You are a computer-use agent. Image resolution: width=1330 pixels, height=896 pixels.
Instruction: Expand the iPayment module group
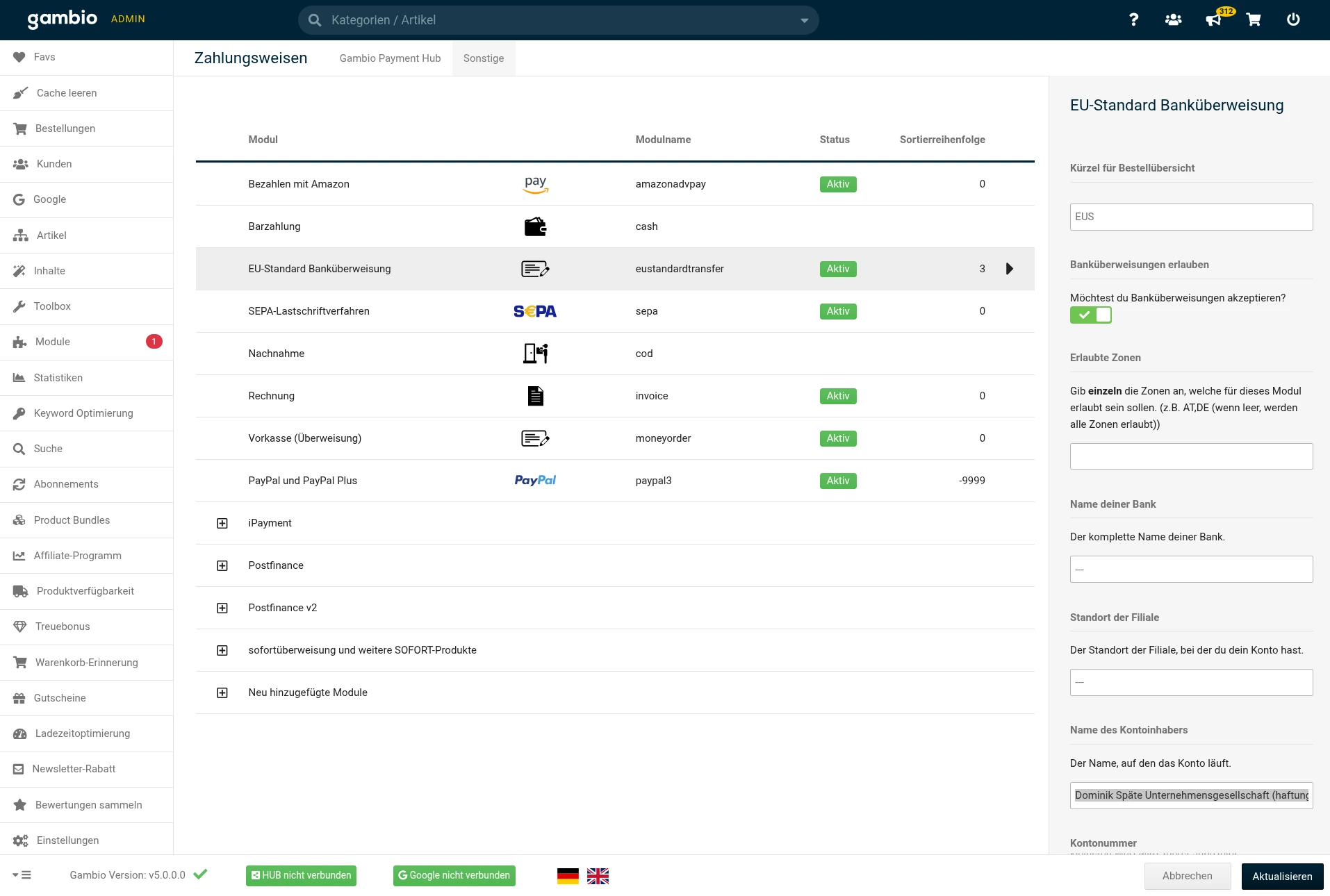tap(222, 523)
